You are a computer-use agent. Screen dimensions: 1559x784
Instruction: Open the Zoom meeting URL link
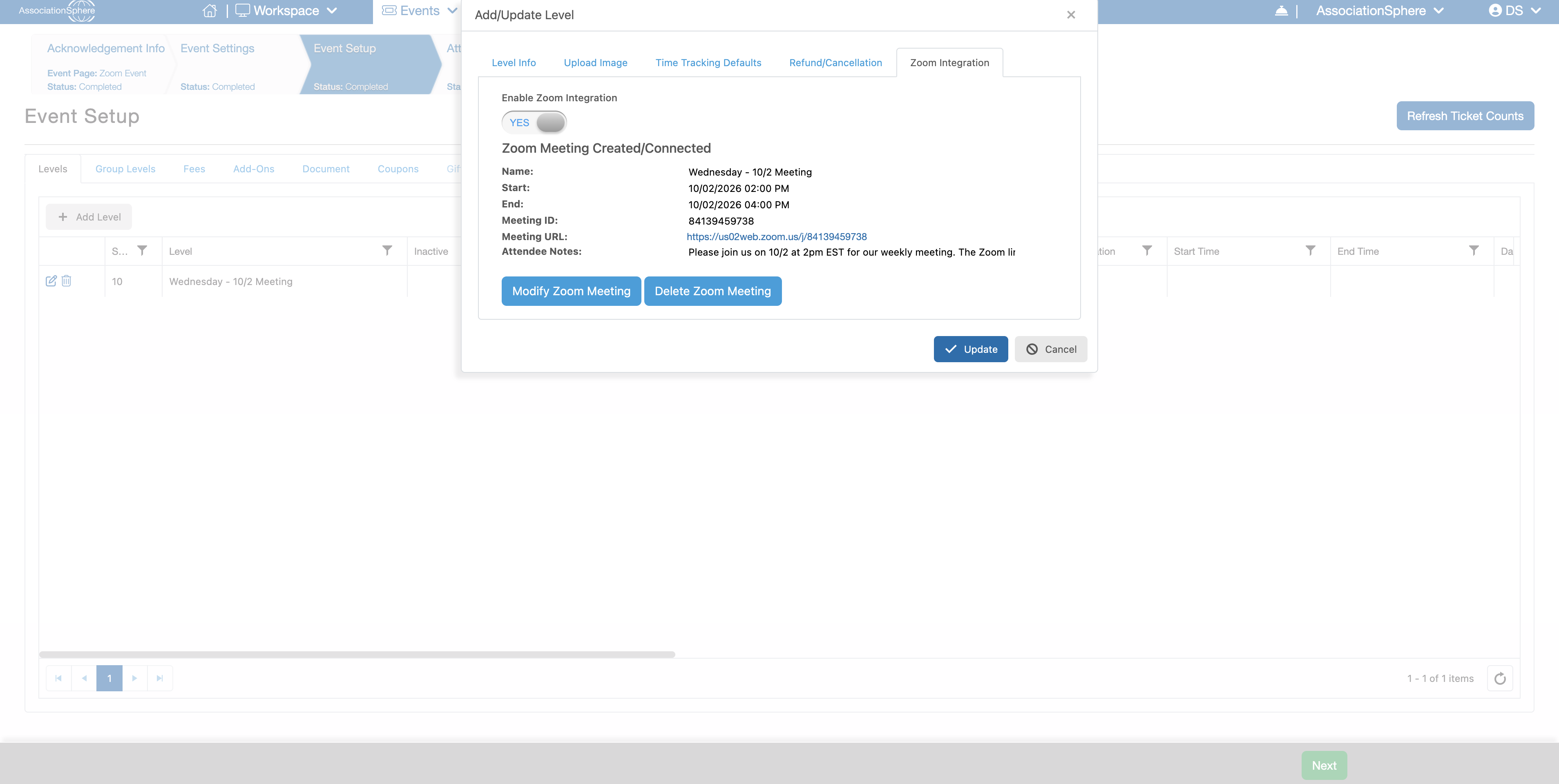point(777,236)
